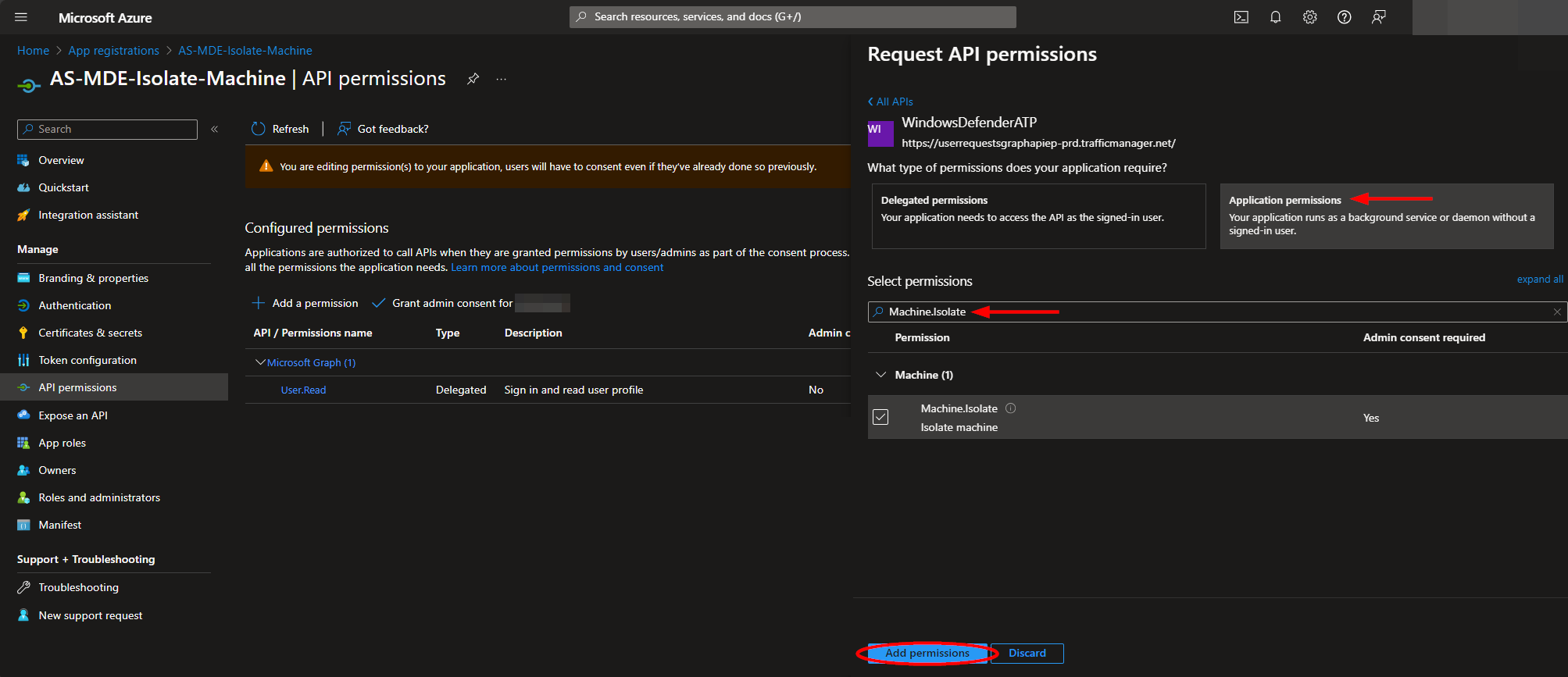Click expand all permissions link

(1540, 279)
